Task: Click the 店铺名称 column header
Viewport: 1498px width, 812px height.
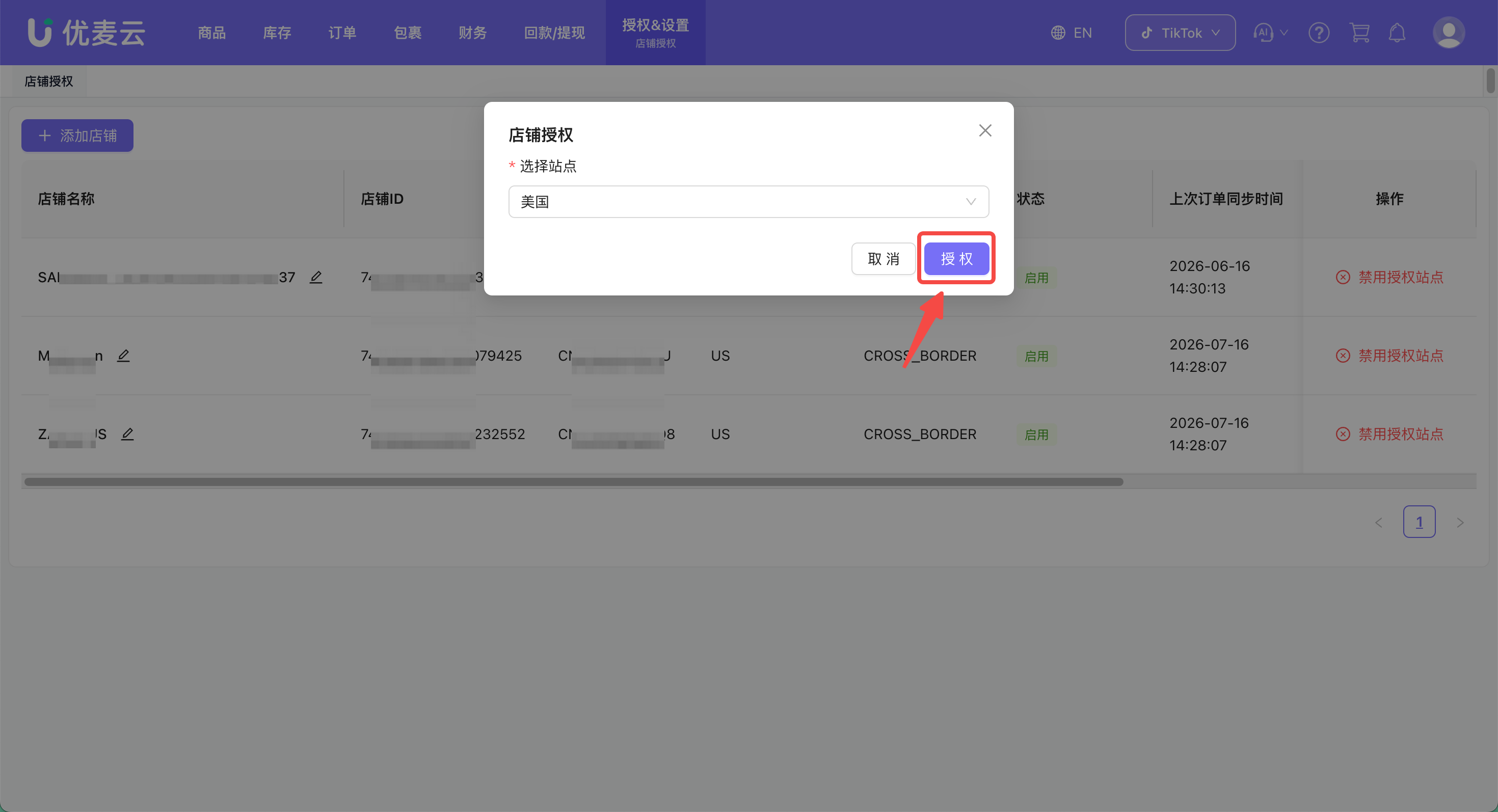Action: point(66,199)
